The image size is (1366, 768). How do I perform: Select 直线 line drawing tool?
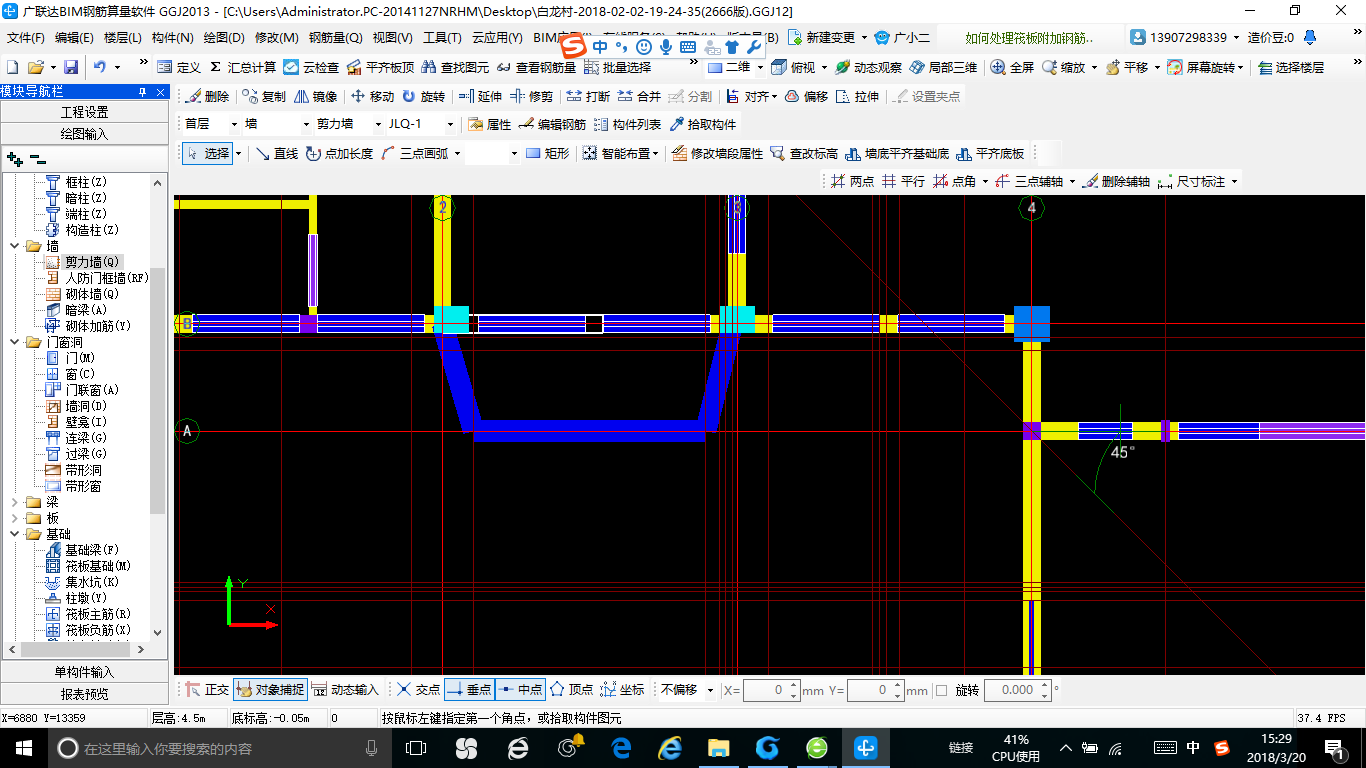click(x=277, y=153)
